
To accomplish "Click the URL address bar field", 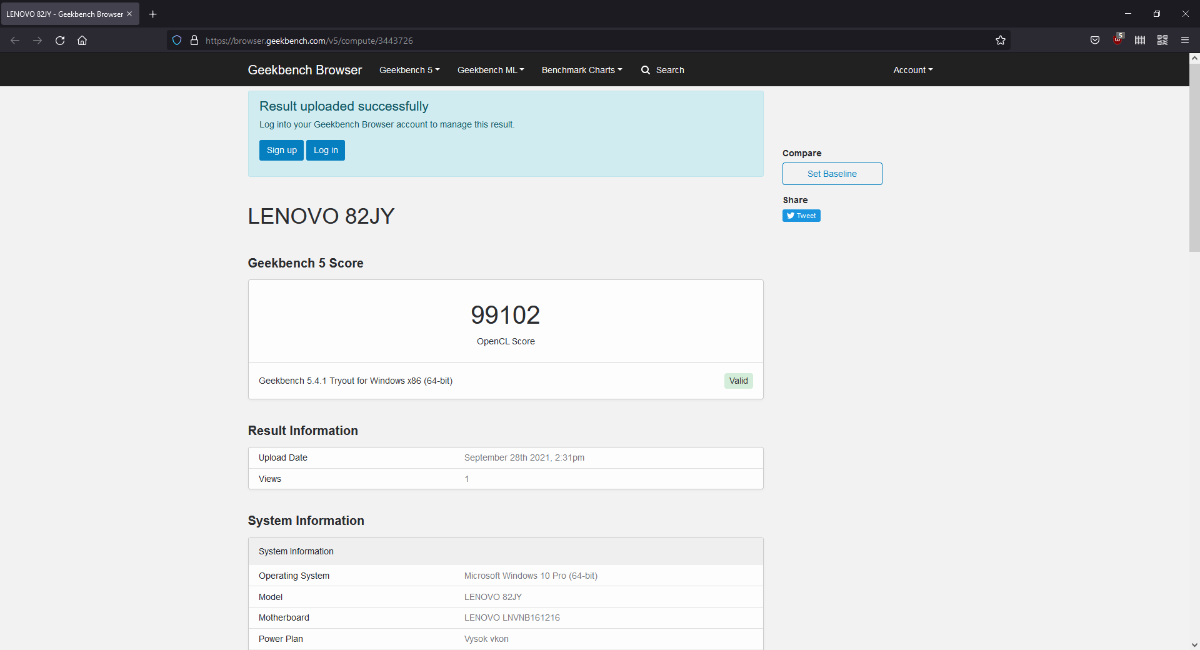I will pos(600,40).
